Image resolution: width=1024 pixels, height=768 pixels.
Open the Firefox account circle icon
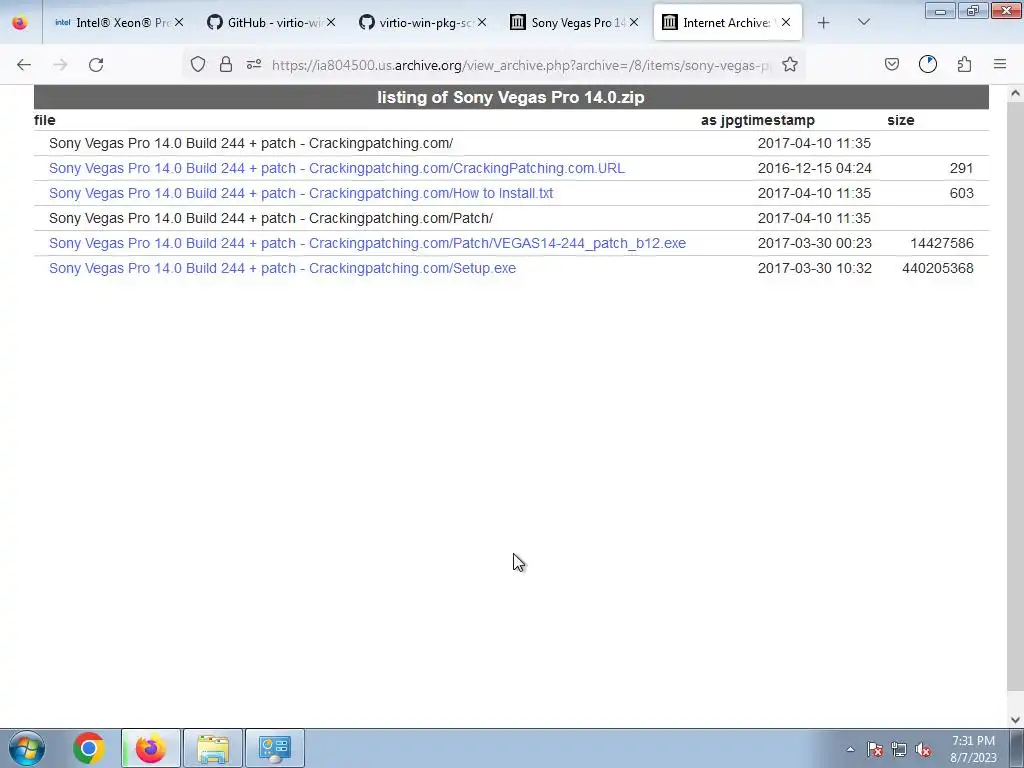[x=928, y=64]
